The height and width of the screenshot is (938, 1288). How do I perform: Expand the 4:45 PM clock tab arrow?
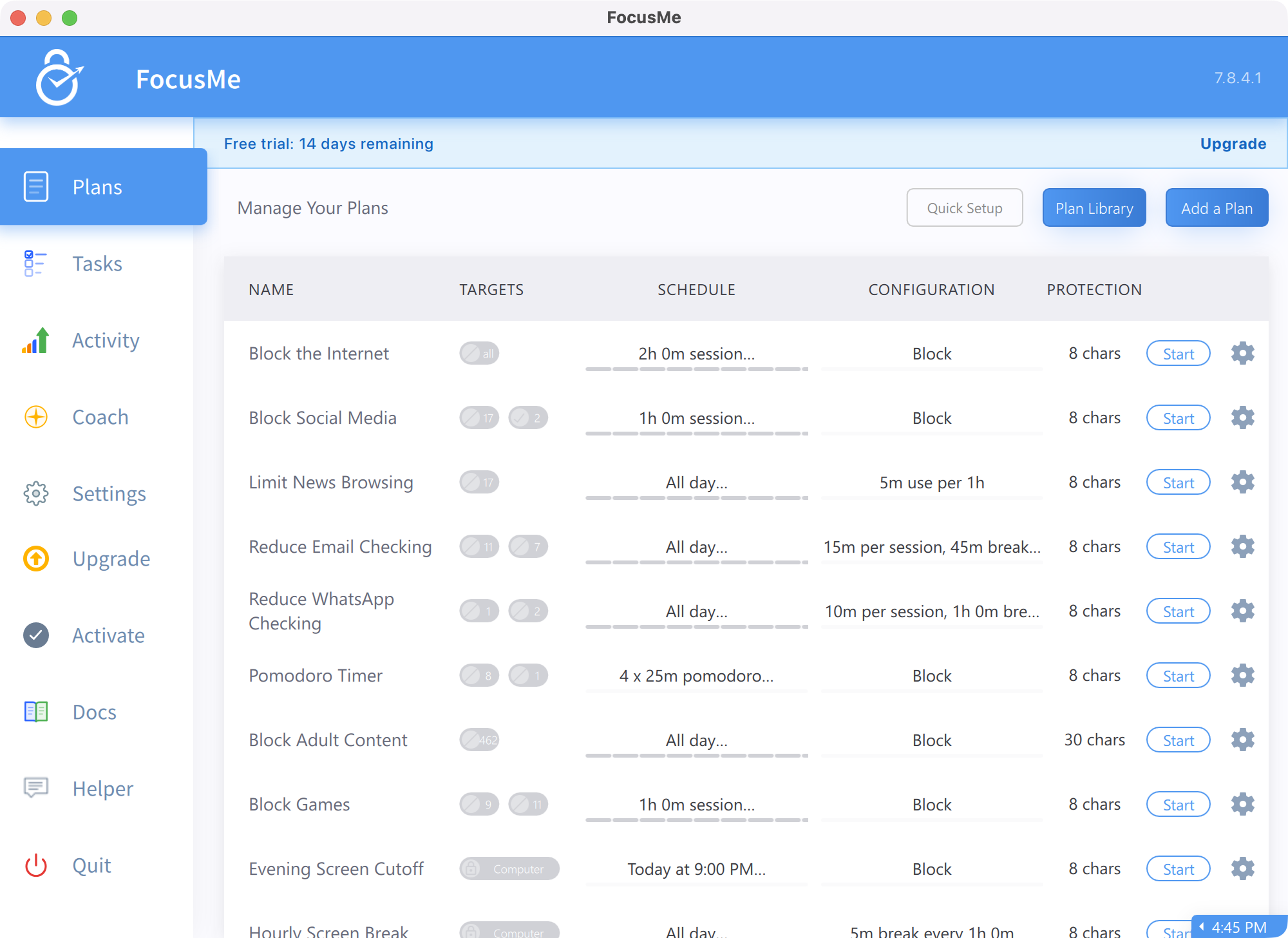pyautogui.click(x=1202, y=926)
